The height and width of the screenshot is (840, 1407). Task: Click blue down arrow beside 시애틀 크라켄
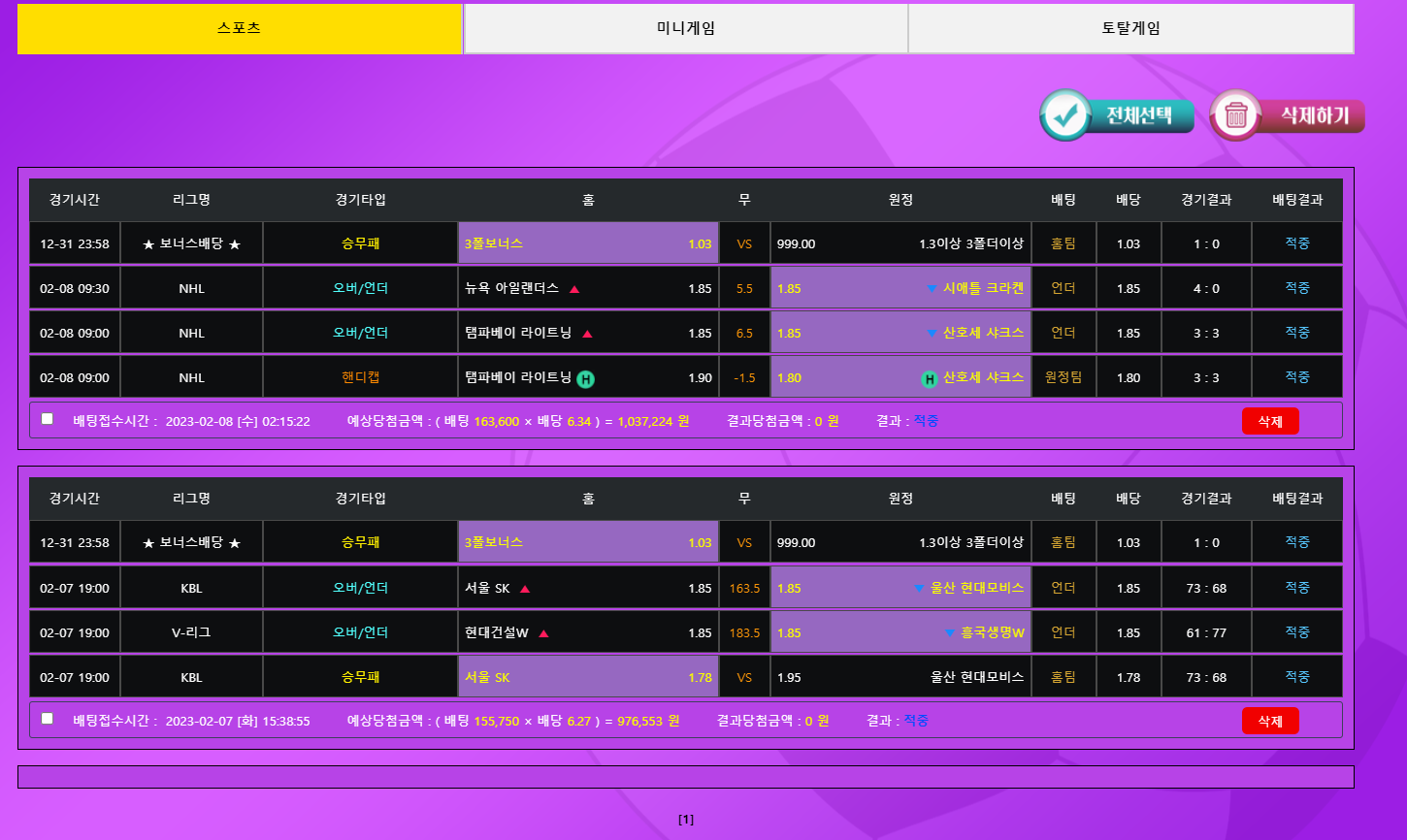pos(932,288)
